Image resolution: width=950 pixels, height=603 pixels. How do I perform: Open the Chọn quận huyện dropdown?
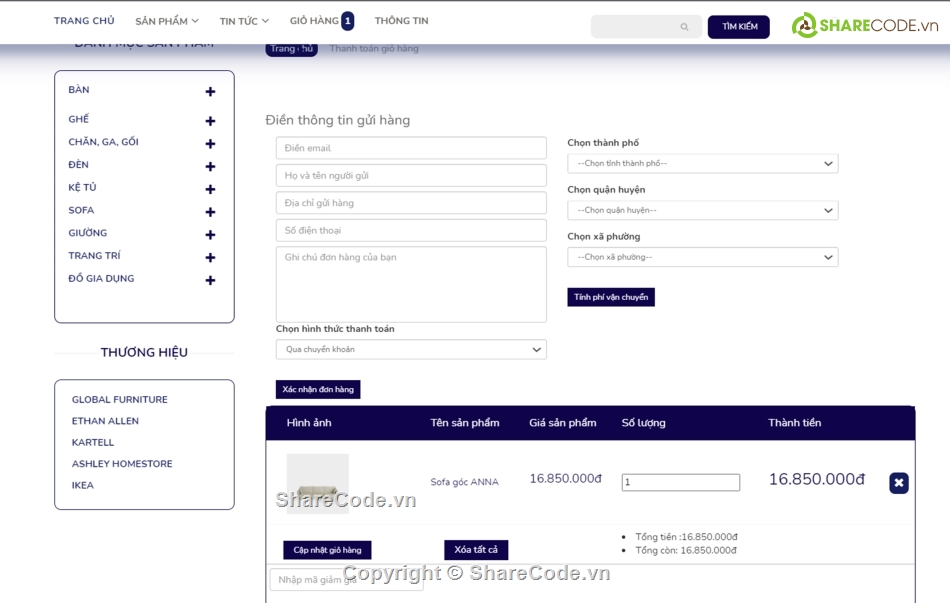pyautogui.click(x=702, y=210)
